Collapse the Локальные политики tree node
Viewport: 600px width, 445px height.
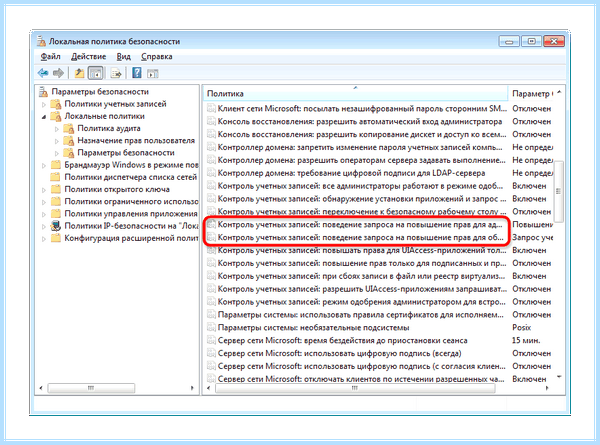[x=44, y=117]
